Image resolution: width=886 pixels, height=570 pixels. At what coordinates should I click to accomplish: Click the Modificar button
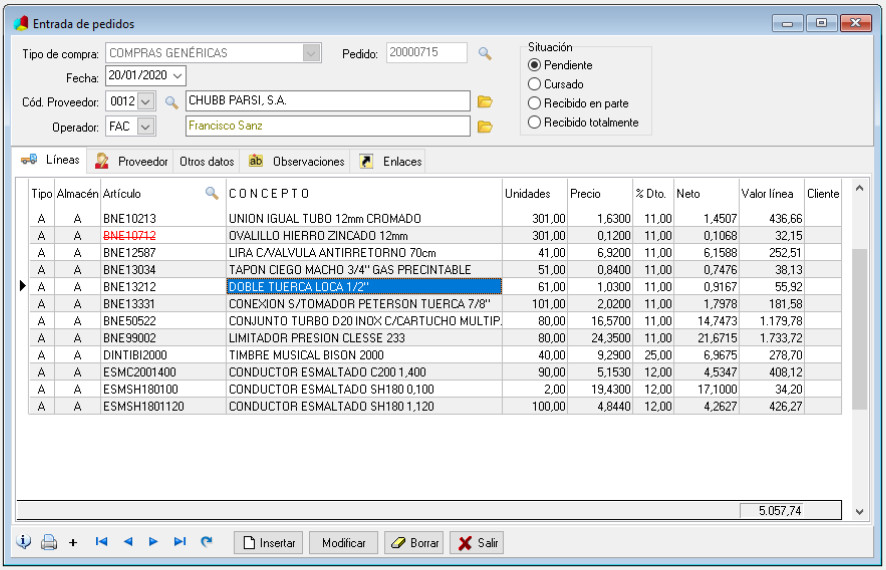click(x=344, y=543)
